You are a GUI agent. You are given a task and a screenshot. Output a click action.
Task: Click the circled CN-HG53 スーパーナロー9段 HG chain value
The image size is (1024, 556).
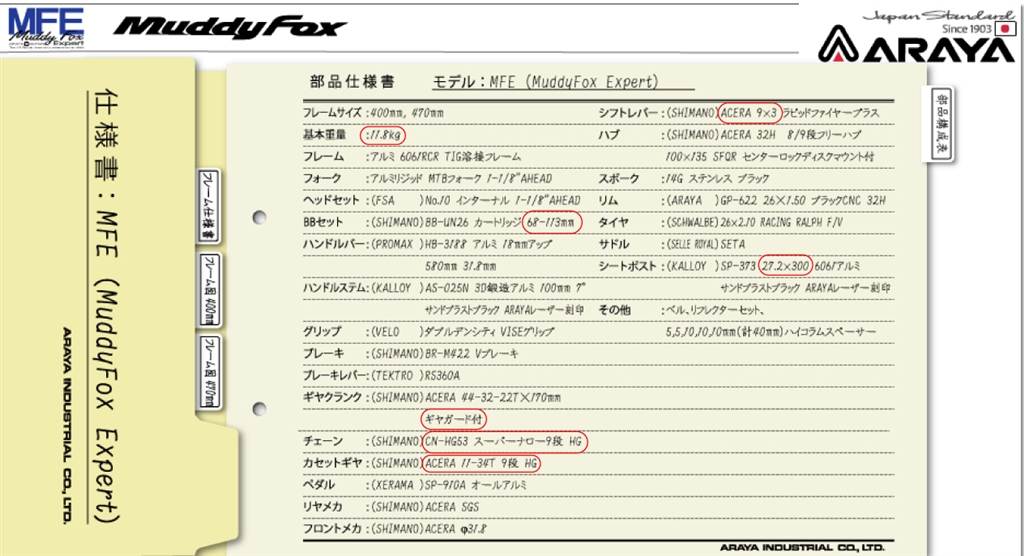tap(504, 442)
